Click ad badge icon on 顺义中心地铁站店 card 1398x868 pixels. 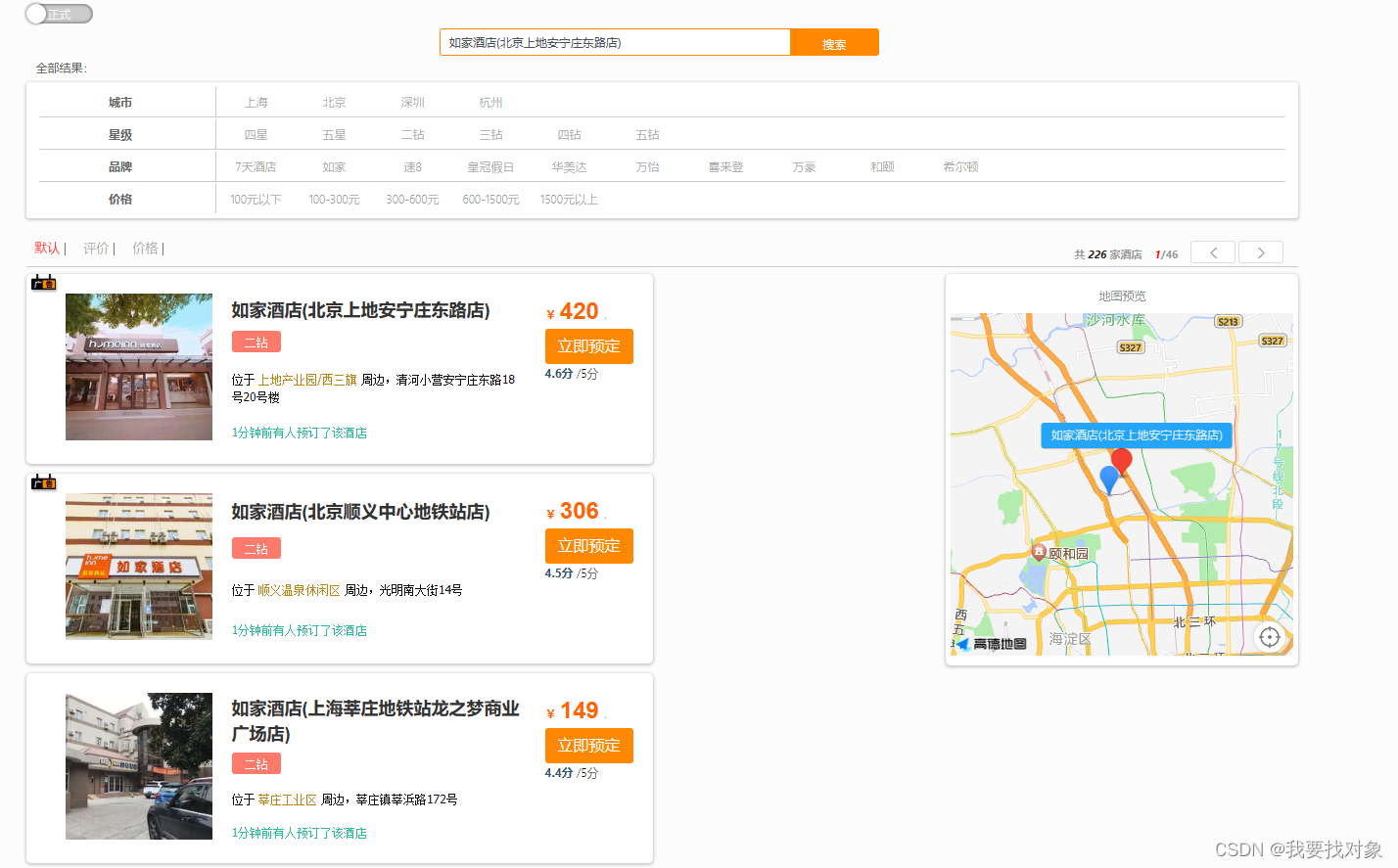pyautogui.click(x=44, y=481)
